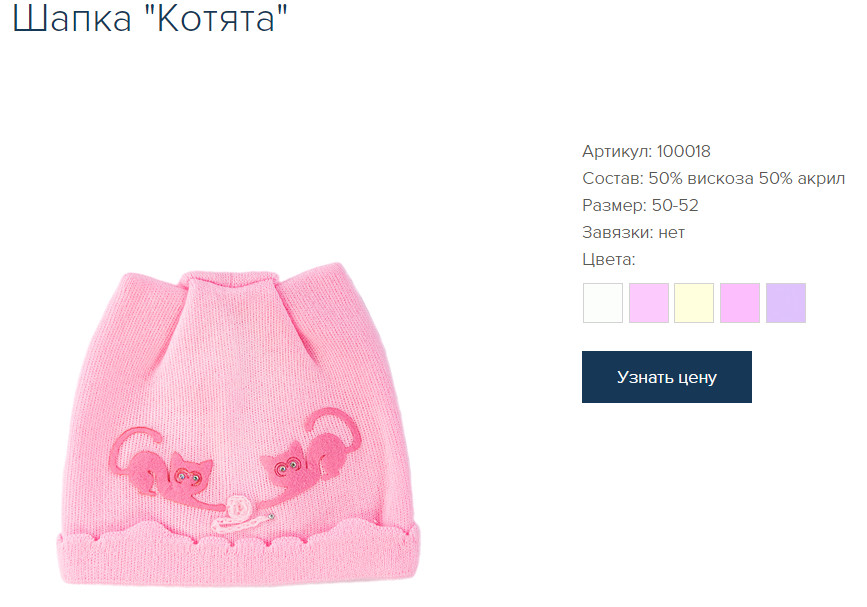Select the pink swatch next to lavender
The image size is (867, 607).
740,302
